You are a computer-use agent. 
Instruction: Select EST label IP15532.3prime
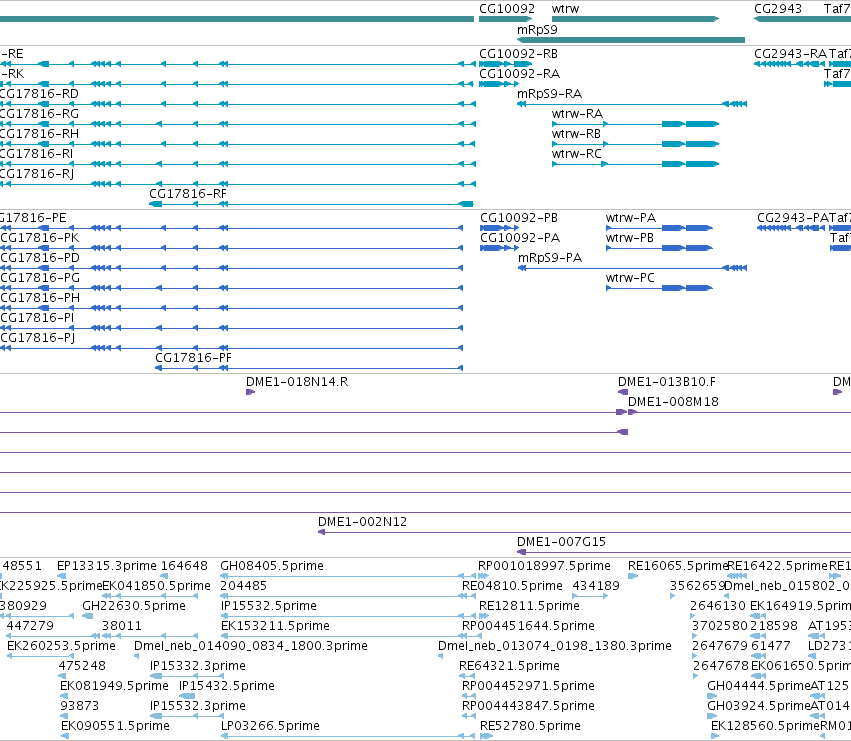198,706
